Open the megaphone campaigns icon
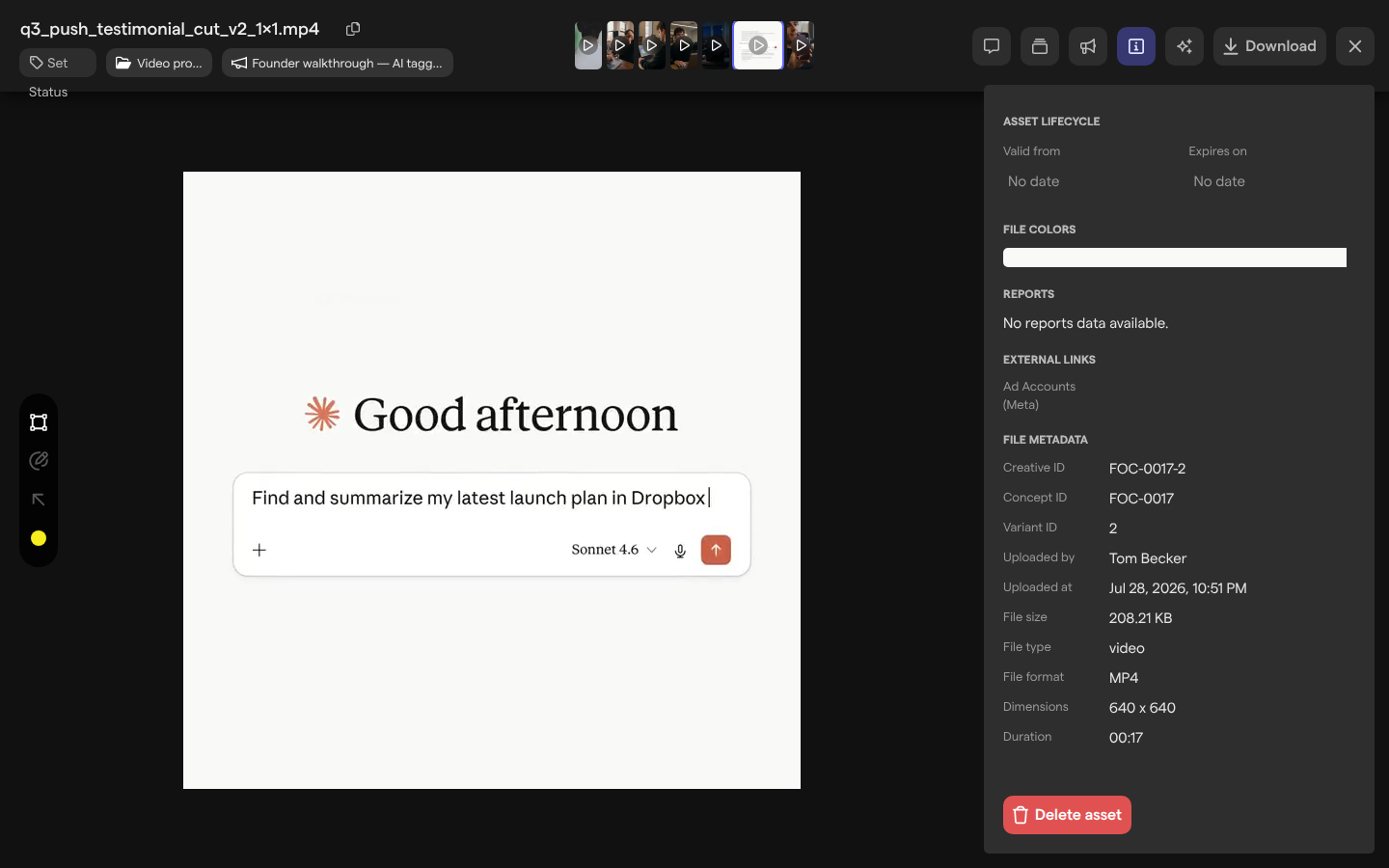Screen dimensions: 1389x868 pos(1088,46)
